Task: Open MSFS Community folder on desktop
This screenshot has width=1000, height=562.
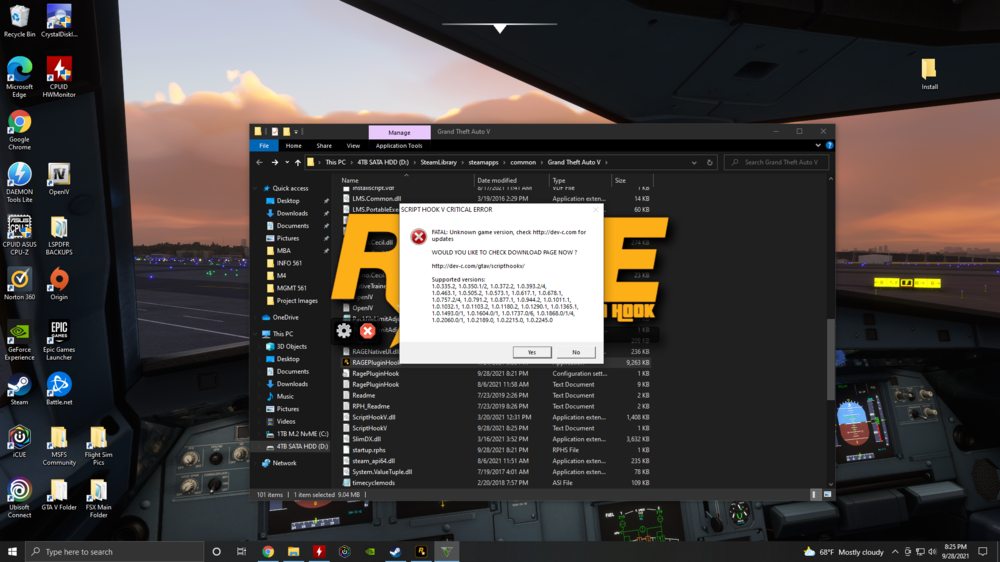Action: (59, 446)
